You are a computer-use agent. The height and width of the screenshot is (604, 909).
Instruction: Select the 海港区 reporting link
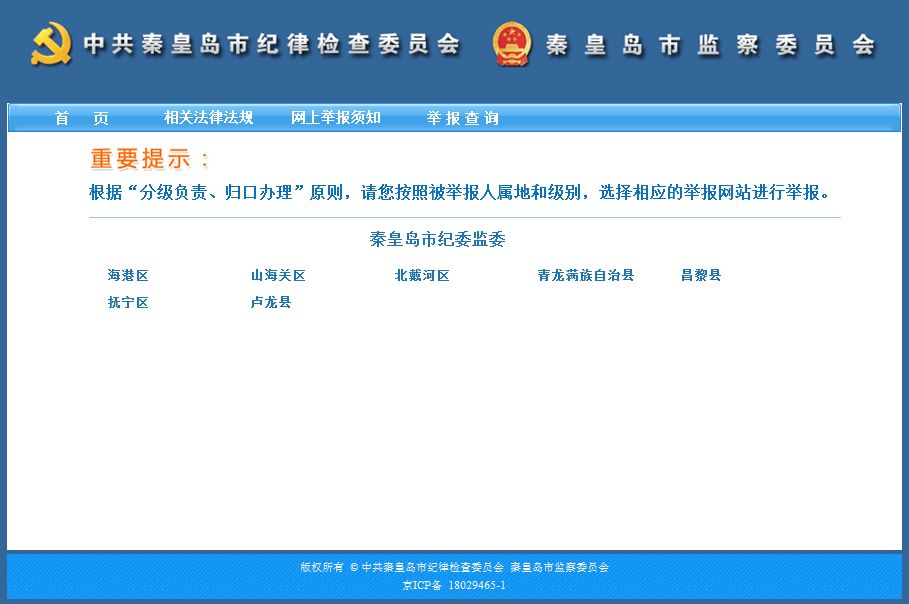point(127,275)
